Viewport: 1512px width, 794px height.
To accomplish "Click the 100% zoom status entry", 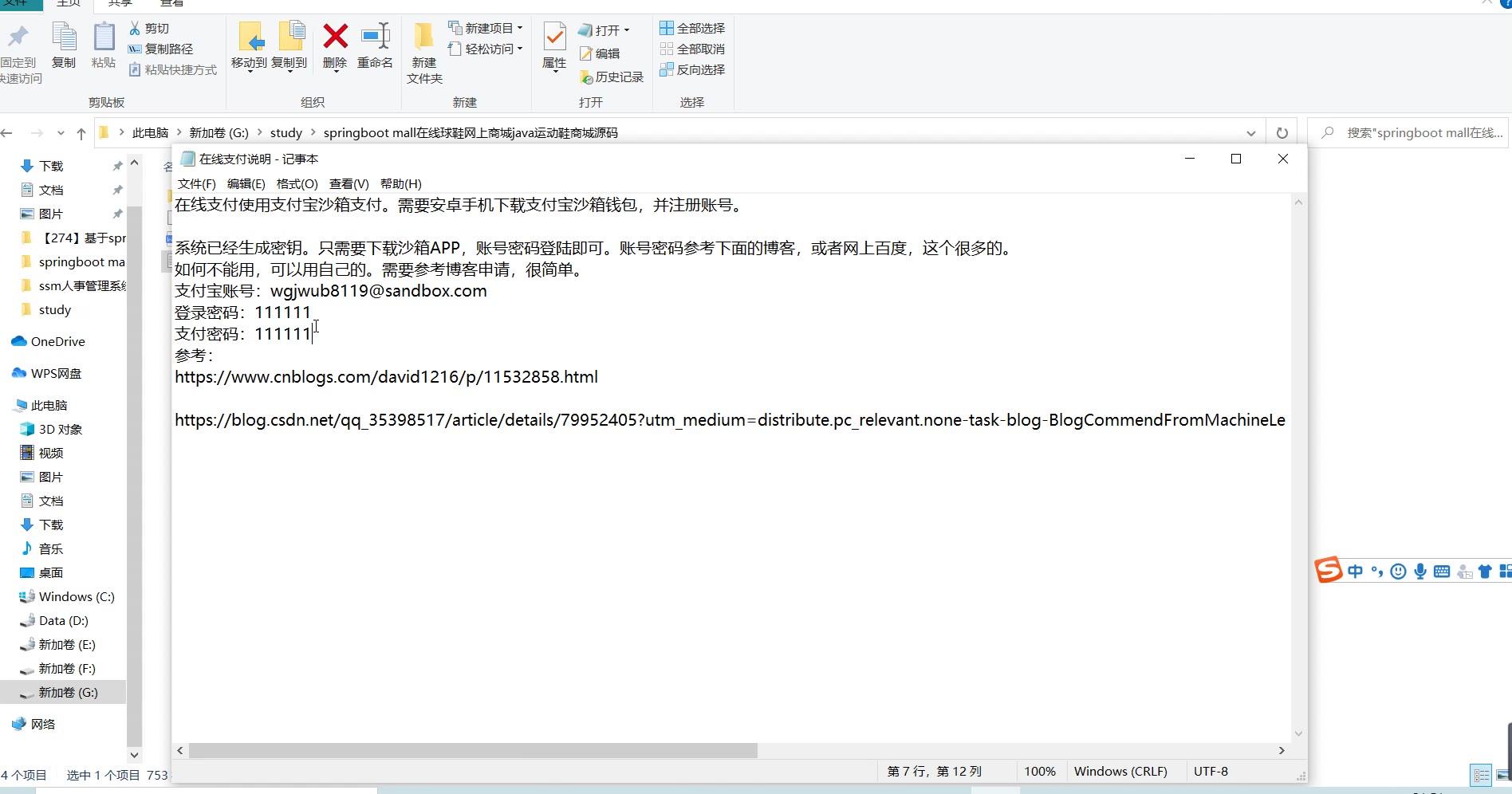I will pyautogui.click(x=1040, y=772).
